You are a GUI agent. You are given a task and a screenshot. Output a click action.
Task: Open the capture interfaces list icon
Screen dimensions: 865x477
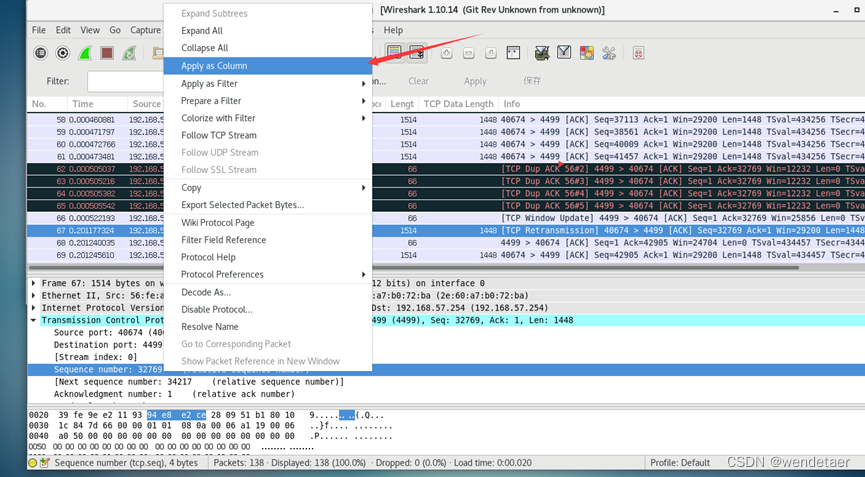point(40,53)
